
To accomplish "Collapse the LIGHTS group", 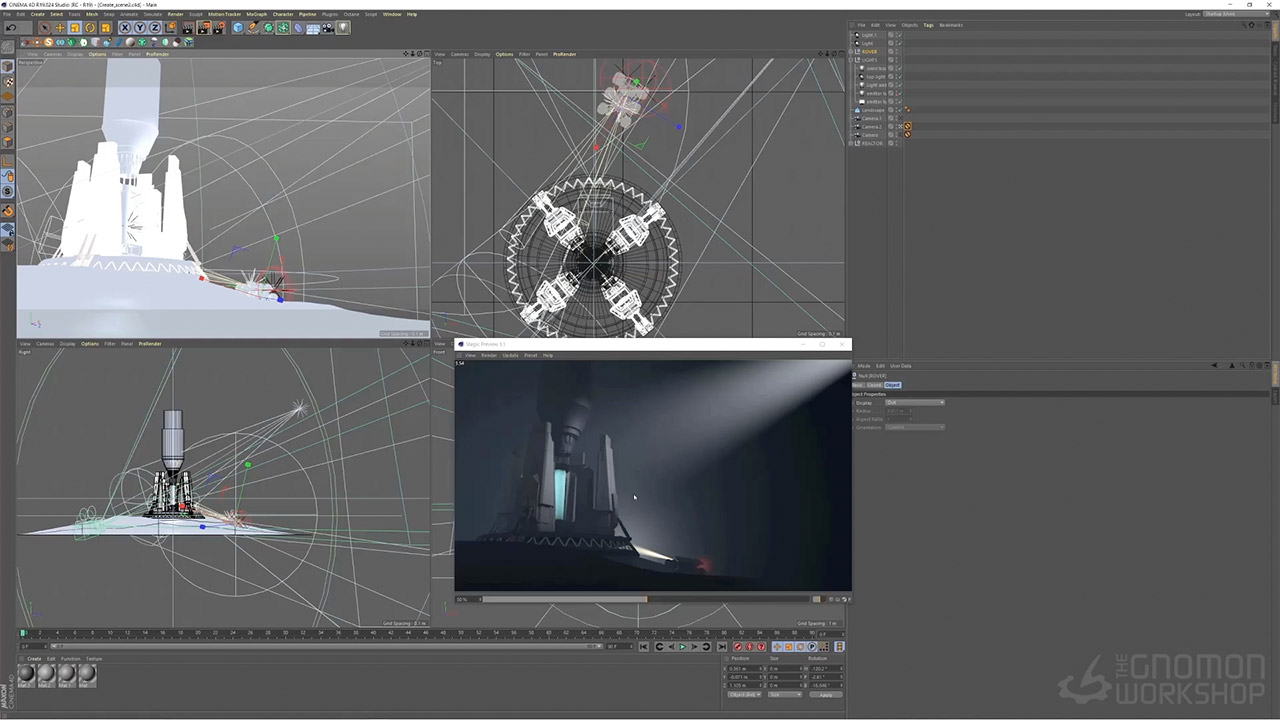I will pyautogui.click(x=852, y=60).
